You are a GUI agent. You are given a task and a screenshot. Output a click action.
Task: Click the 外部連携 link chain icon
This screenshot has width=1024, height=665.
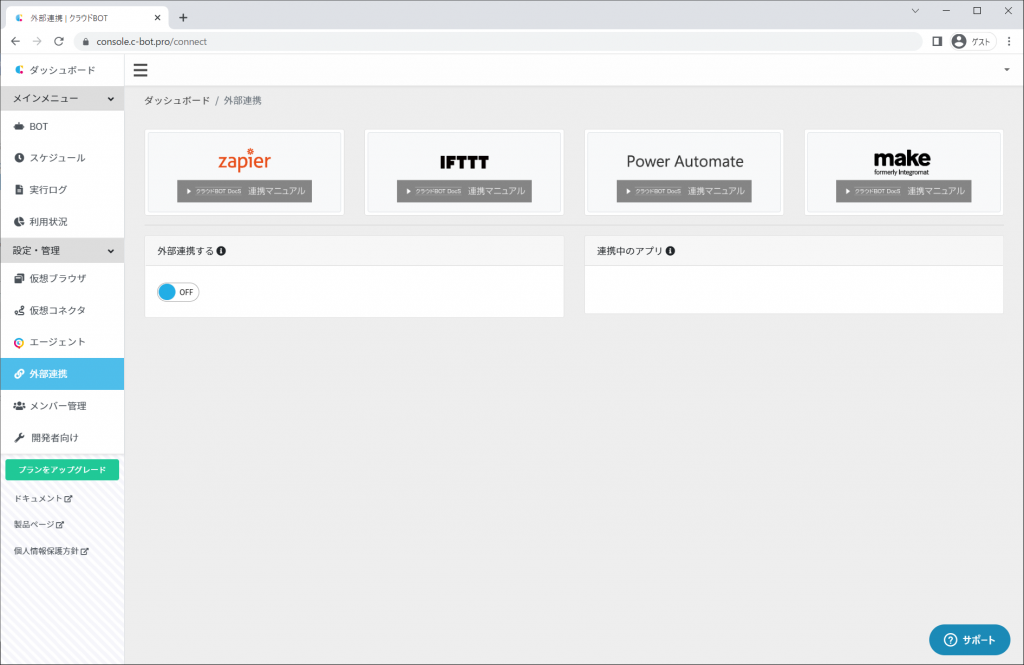point(19,374)
